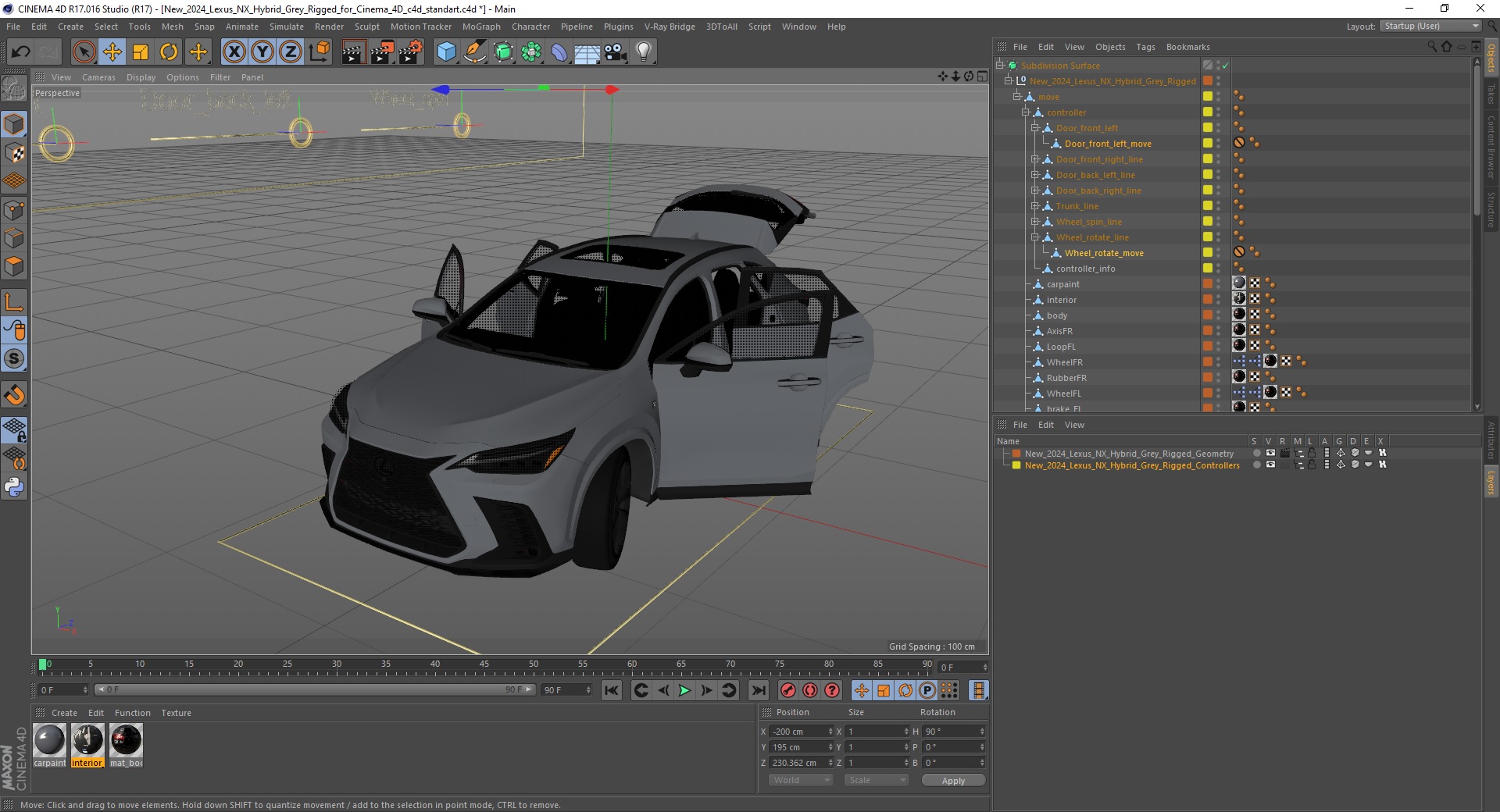Select Door_front_left_move in object tree
The image size is (1500, 812).
tap(1108, 144)
